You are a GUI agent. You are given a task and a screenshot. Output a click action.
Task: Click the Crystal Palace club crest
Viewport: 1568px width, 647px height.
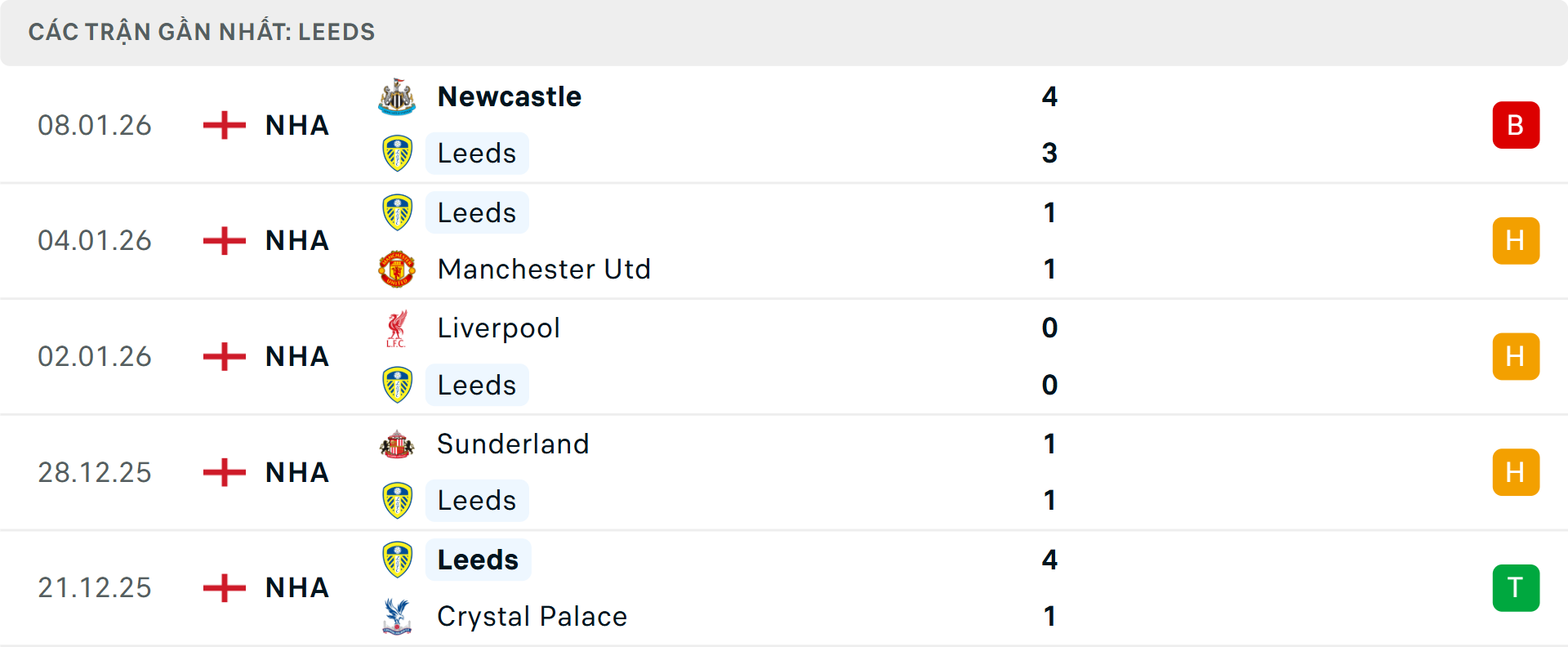click(397, 617)
